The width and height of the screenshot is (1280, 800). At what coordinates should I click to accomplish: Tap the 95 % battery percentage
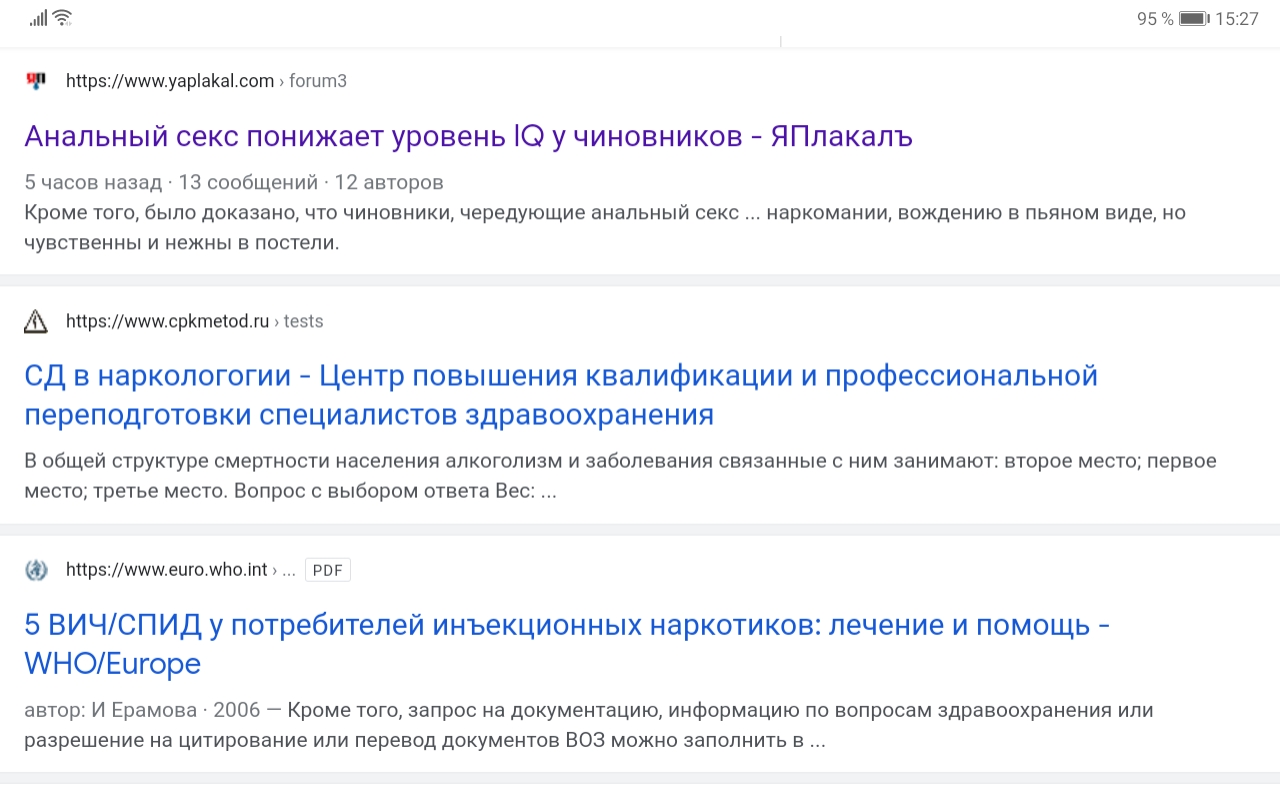click(1155, 19)
